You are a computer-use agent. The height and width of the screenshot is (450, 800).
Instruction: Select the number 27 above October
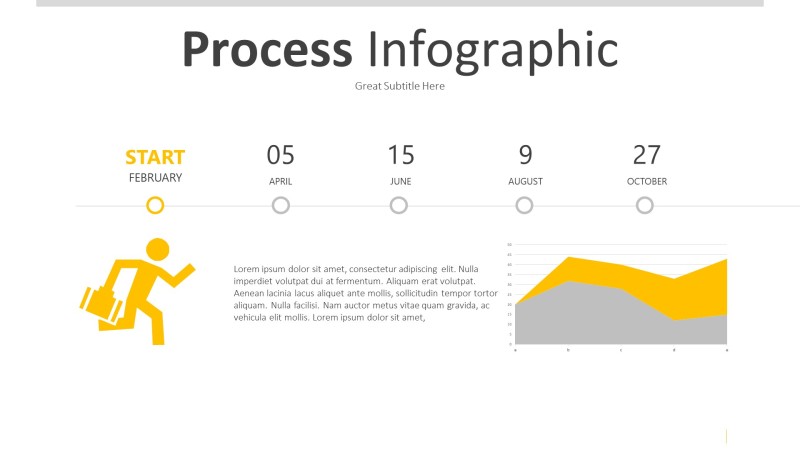point(647,155)
